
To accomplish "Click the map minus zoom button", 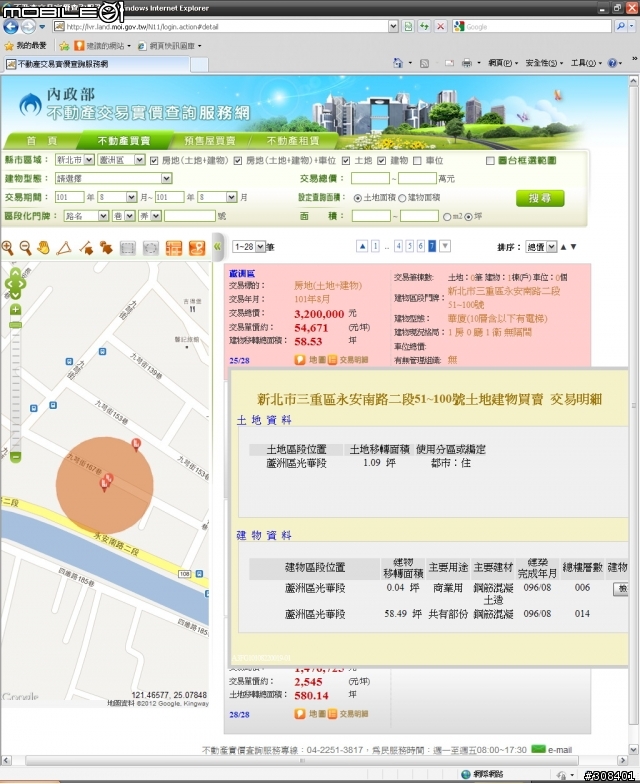I will [x=16, y=456].
